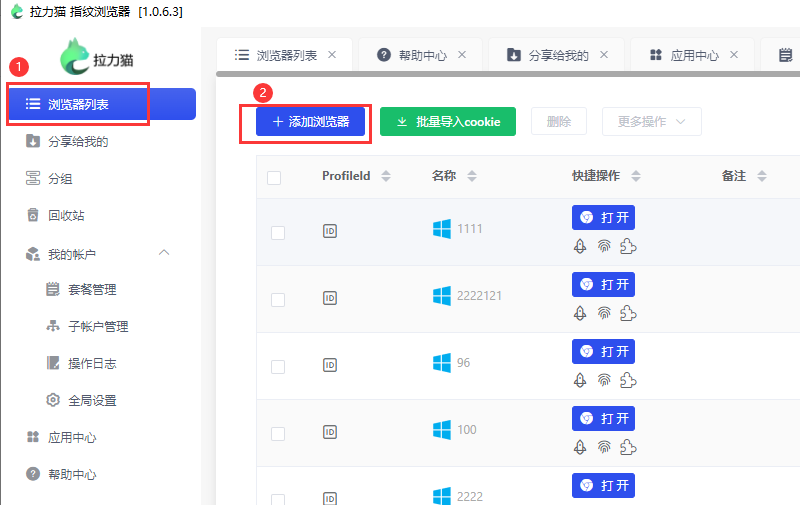This screenshot has height=505, width=800.
Task: Click the fingerprint icon in row 100
Action: tap(604, 447)
